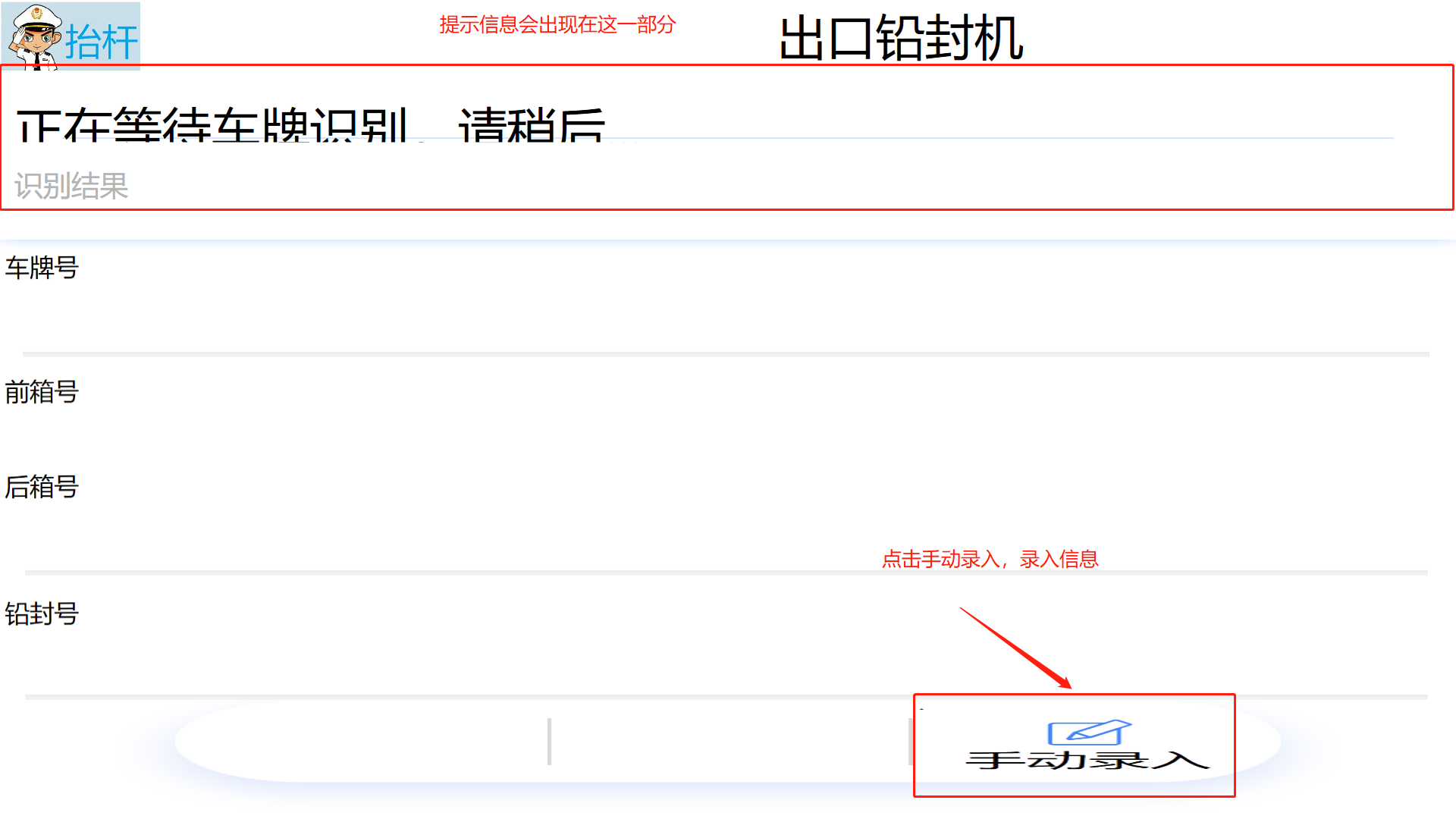Click the 车牌号 field label

pos(42,268)
